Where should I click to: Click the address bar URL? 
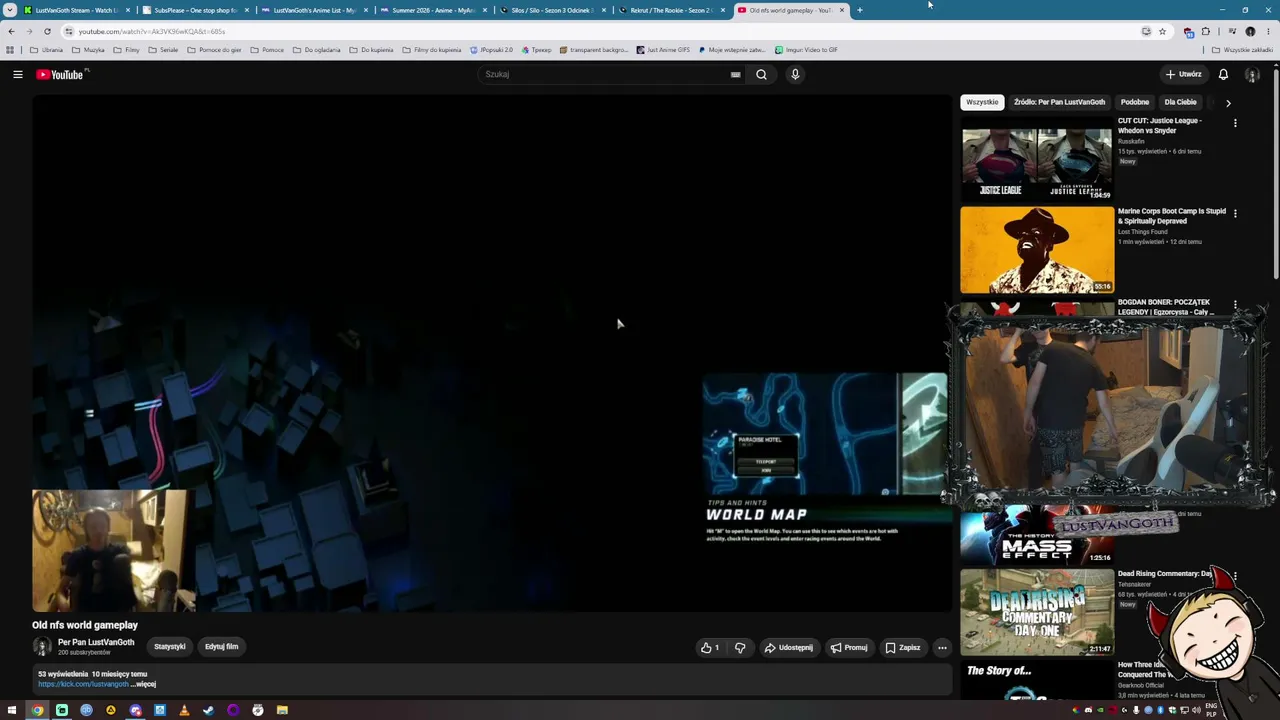152,31
